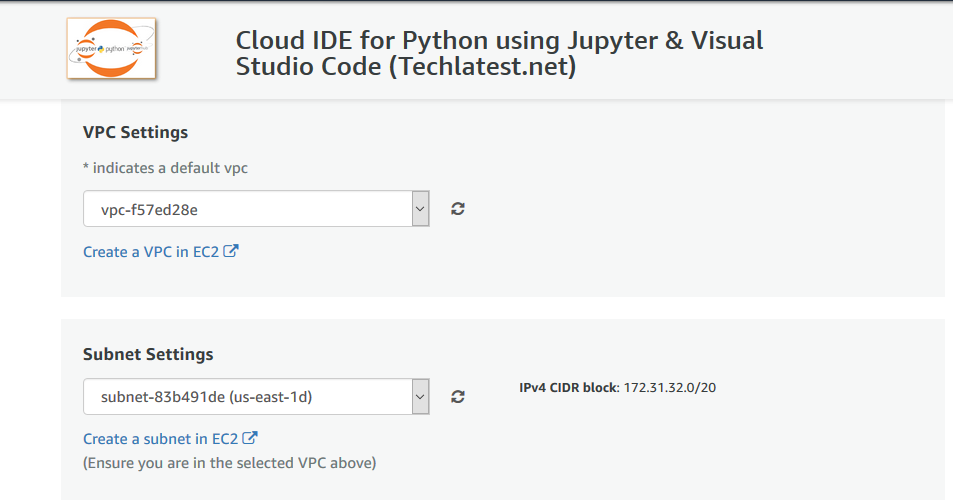Click the product title Cloud IDE for Python

(x=499, y=53)
